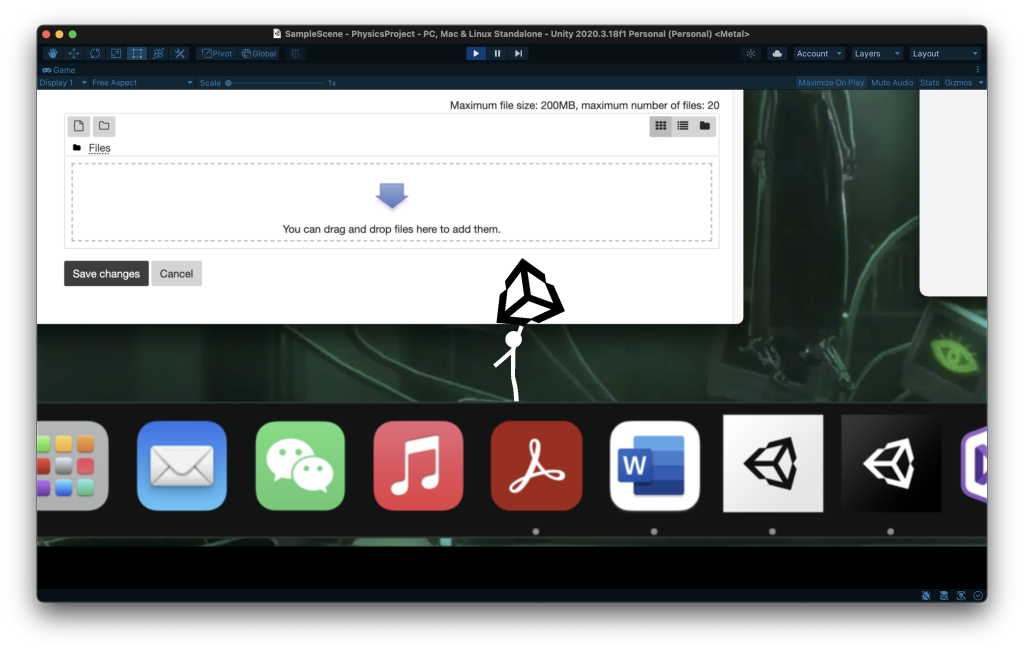
Task: Click the Cancel button
Action: pyautogui.click(x=176, y=274)
